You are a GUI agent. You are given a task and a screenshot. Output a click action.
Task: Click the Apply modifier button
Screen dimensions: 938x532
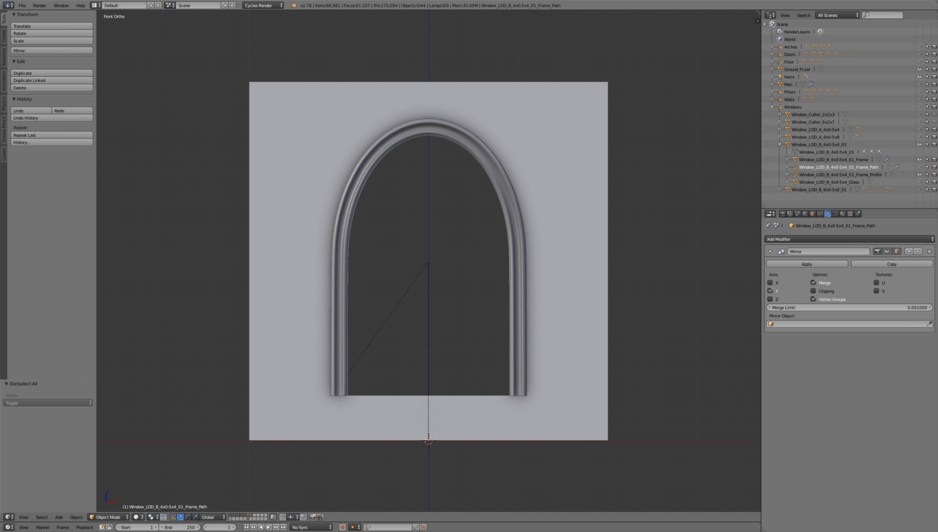point(807,264)
